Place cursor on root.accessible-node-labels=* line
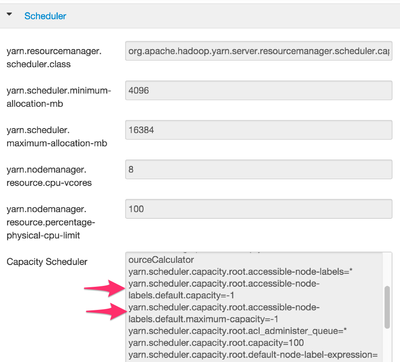Viewport: 400px width, 362px height. 240,272
